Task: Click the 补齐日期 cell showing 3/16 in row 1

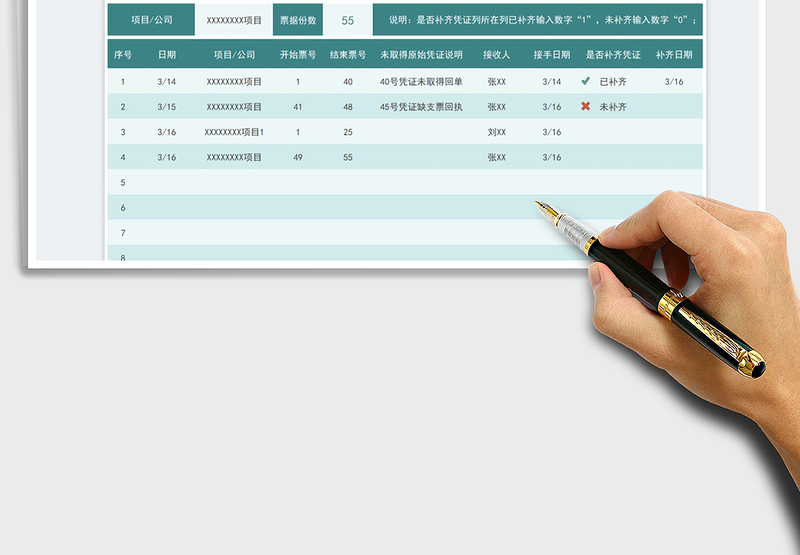Action: pos(674,82)
